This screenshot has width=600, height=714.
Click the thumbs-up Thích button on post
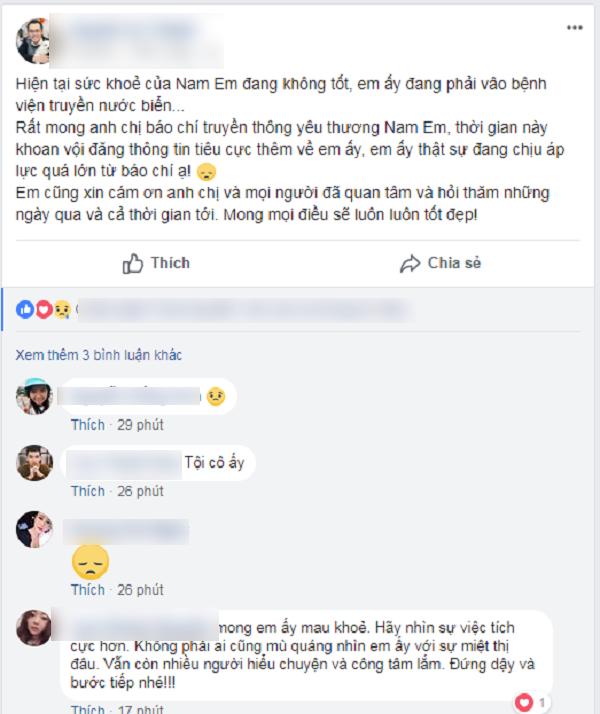pyautogui.click(x=156, y=263)
